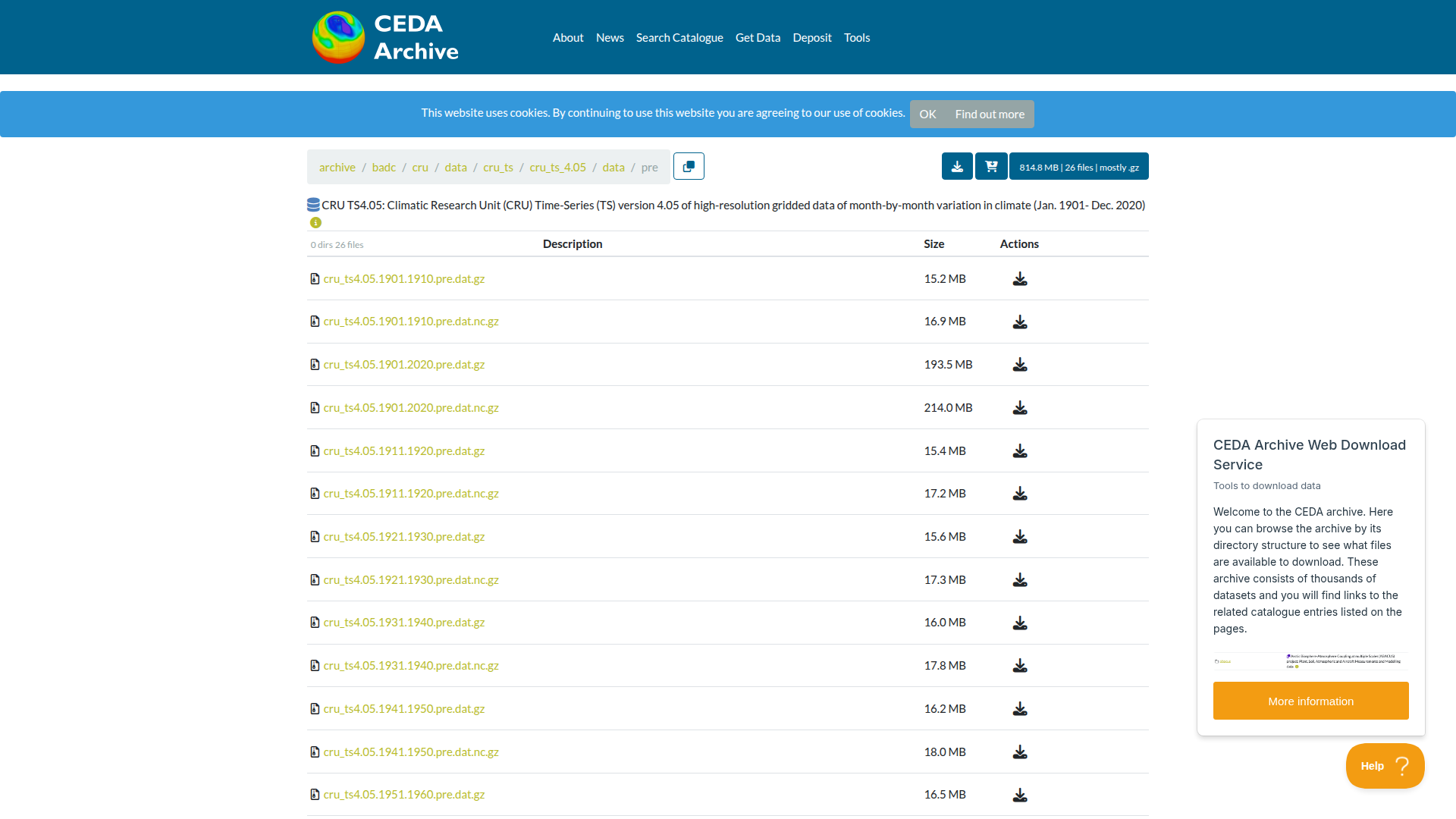The width and height of the screenshot is (1456, 819).
Task: Go to the archive breadcrumb
Action: click(x=337, y=167)
